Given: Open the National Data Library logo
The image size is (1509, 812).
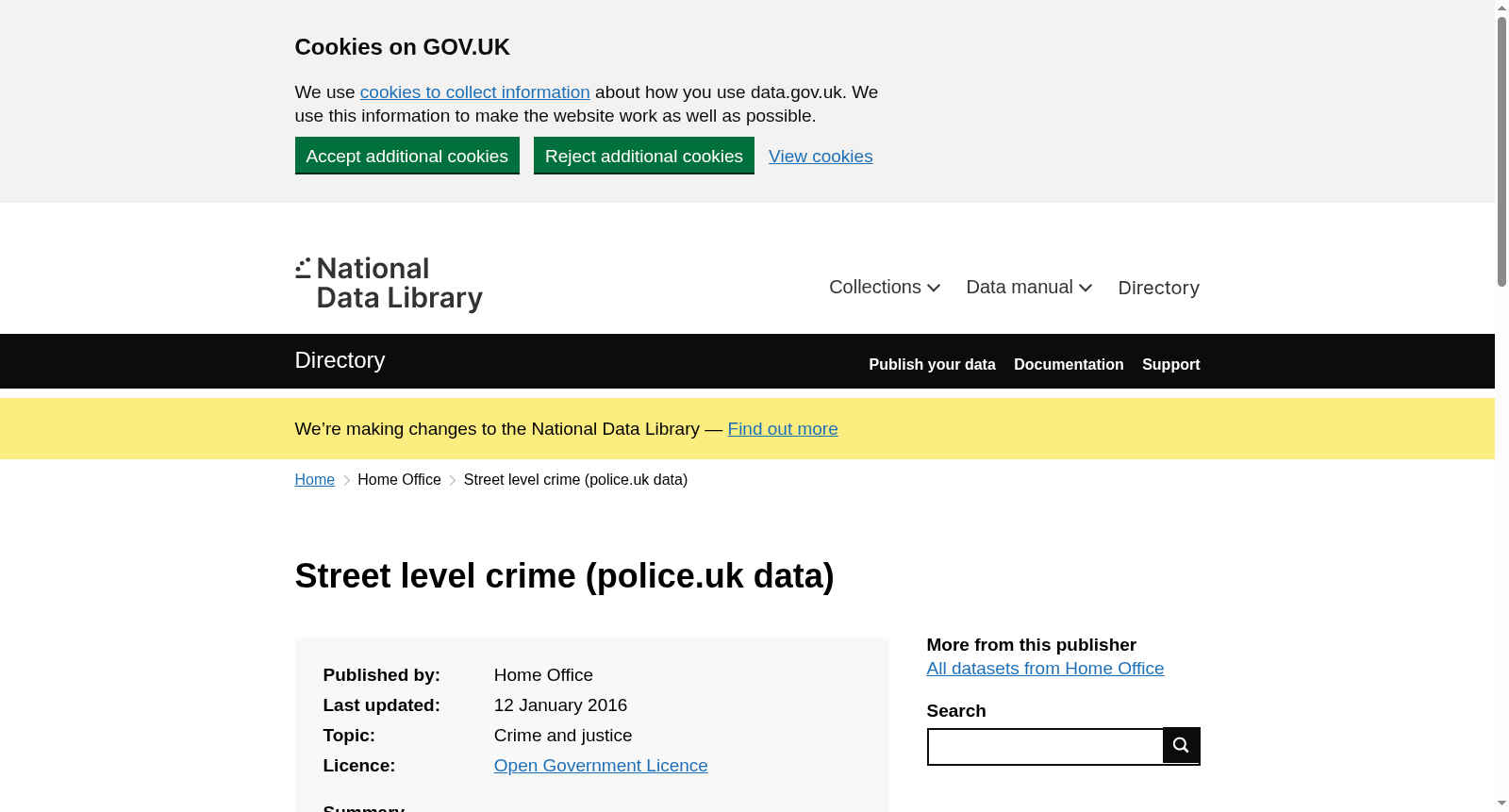Looking at the screenshot, I should click(x=389, y=284).
